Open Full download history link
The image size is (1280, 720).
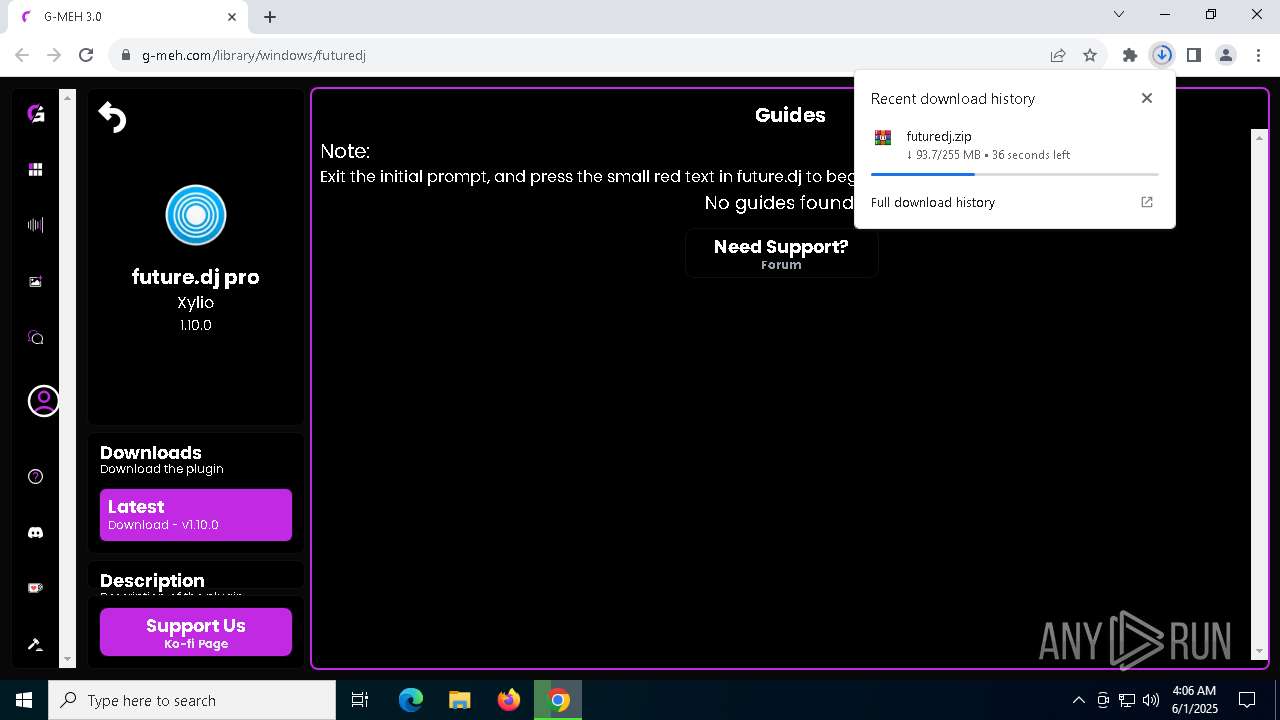point(932,202)
